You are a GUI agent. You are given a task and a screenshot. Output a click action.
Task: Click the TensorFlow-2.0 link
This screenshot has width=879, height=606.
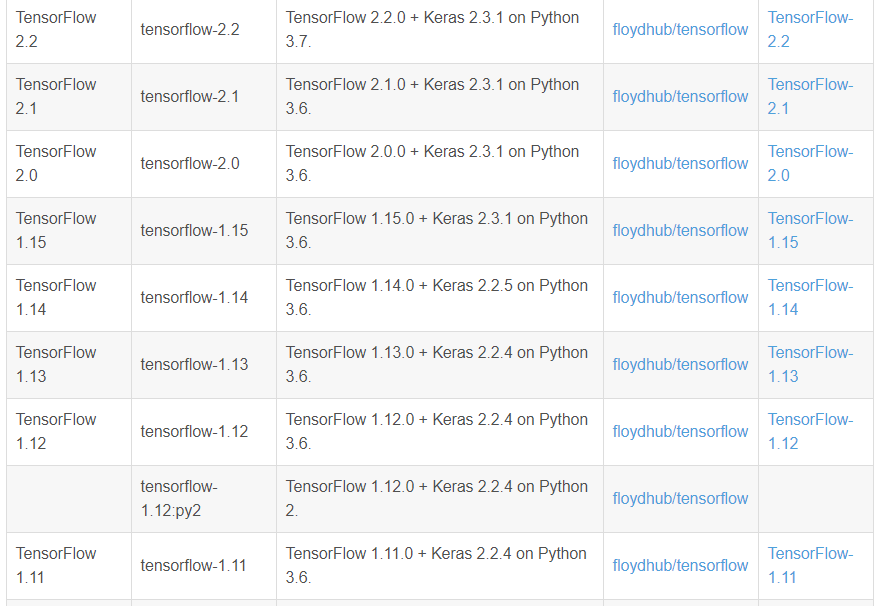(810, 163)
